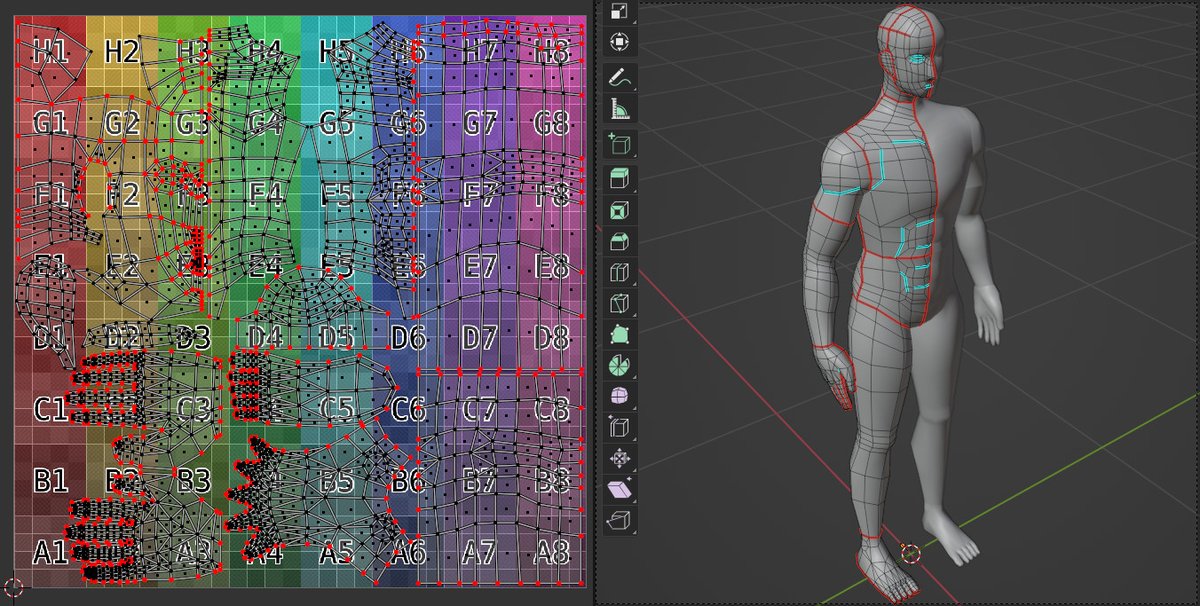Pick the Bevel tool
The height and width of the screenshot is (606, 1200).
620,242
